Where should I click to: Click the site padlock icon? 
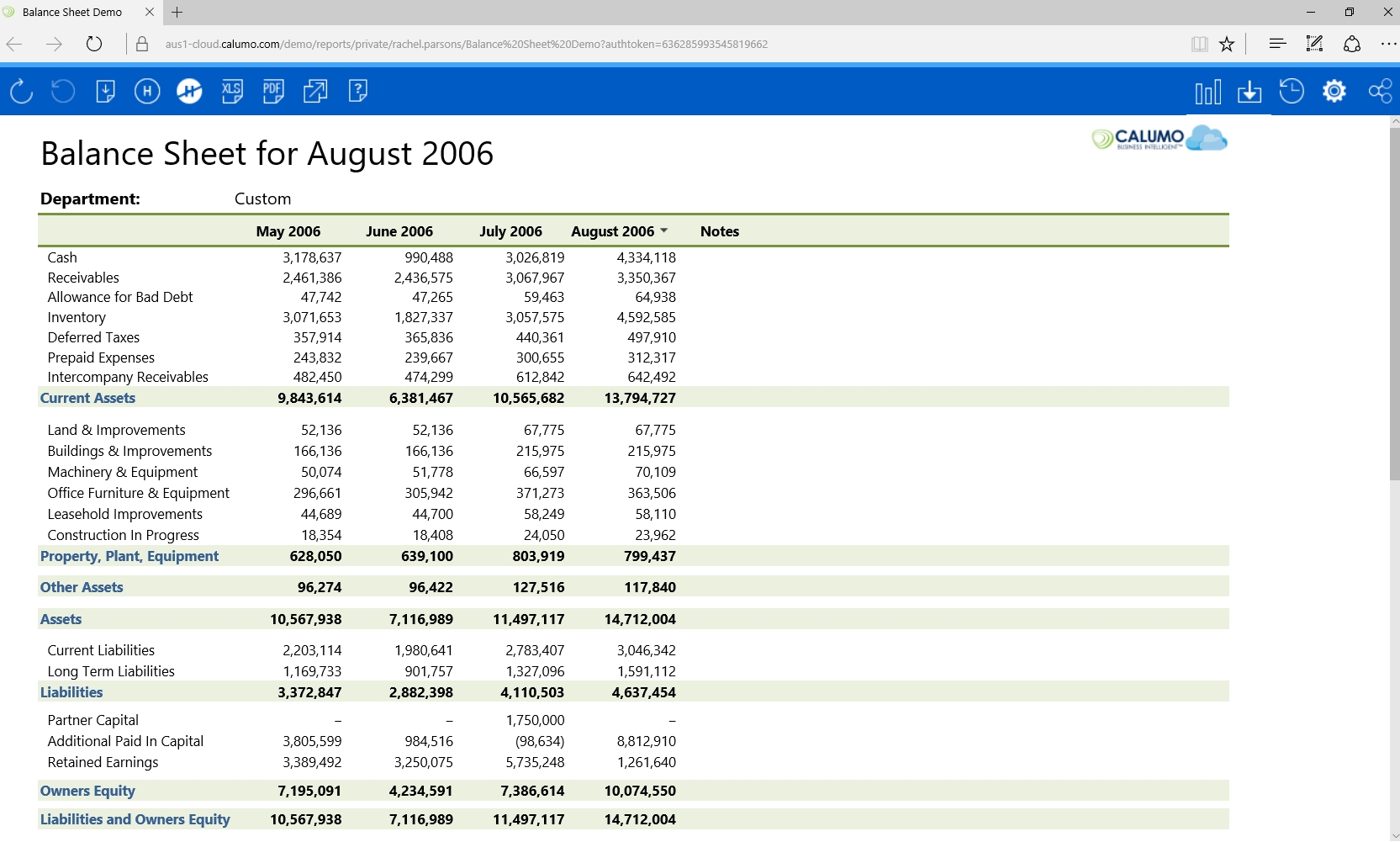pos(142,44)
